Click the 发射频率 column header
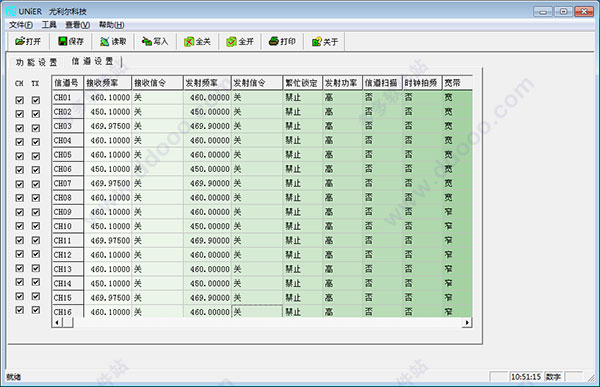600x387 pixels. pos(207,83)
